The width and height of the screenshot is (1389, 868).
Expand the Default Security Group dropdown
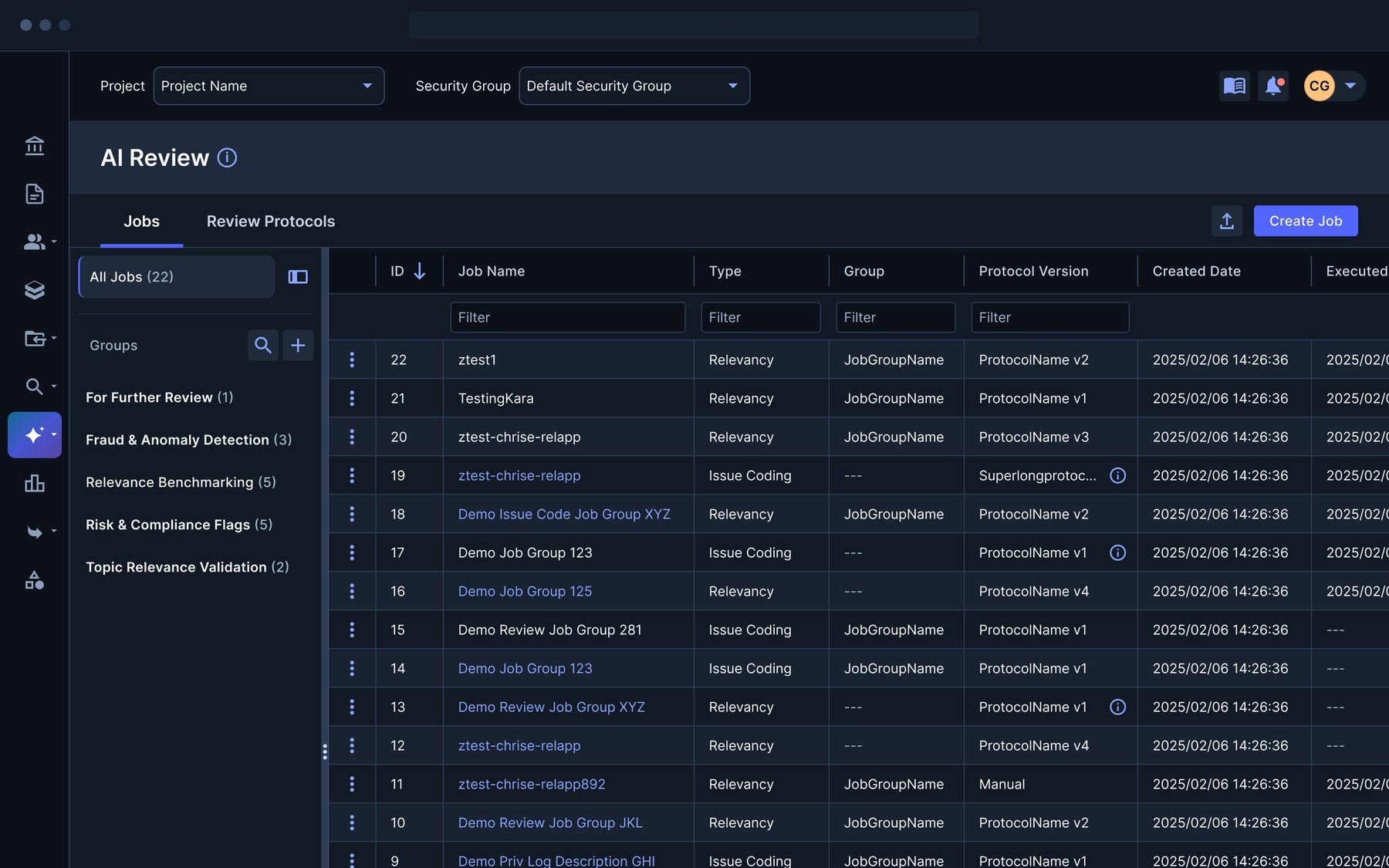(x=634, y=86)
